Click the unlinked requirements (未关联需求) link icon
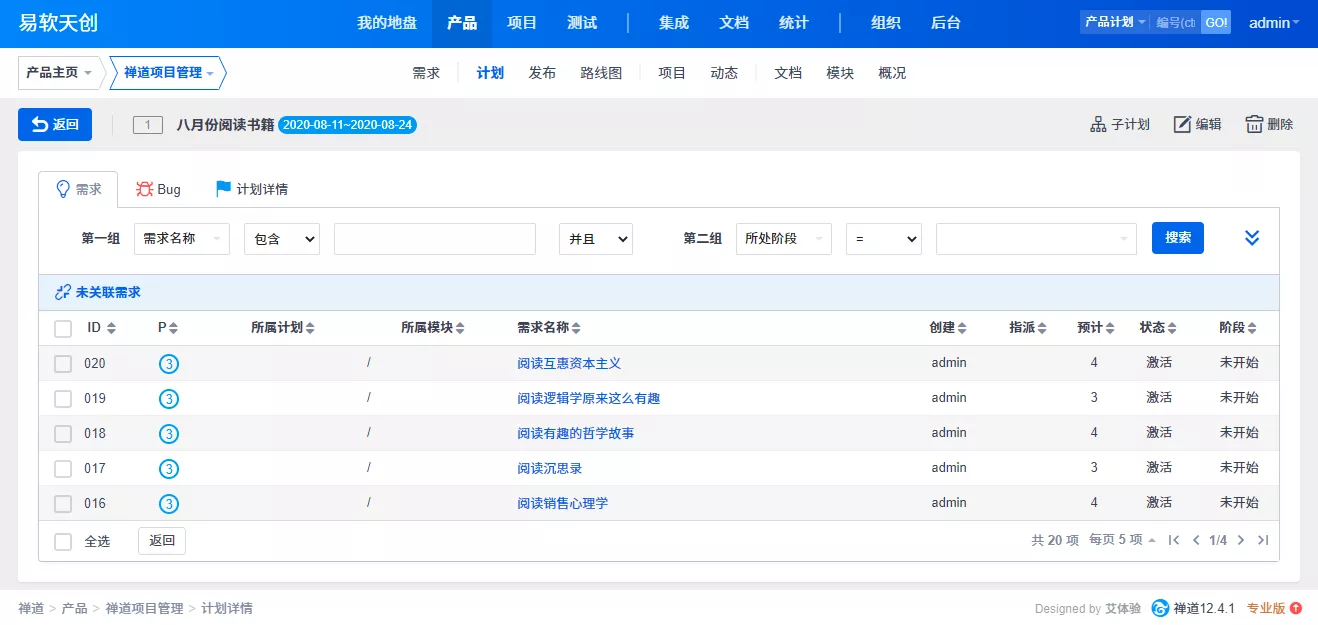 coord(63,293)
